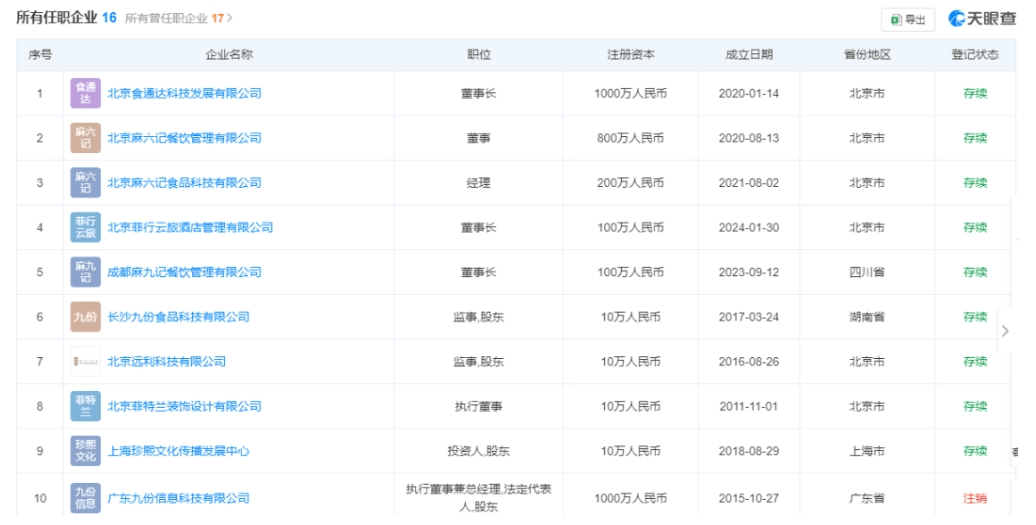The height and width of the screenshot is (525, 1036).
Task: Click the 珍熙文化 company logo icon
Action: pos(85,451)
